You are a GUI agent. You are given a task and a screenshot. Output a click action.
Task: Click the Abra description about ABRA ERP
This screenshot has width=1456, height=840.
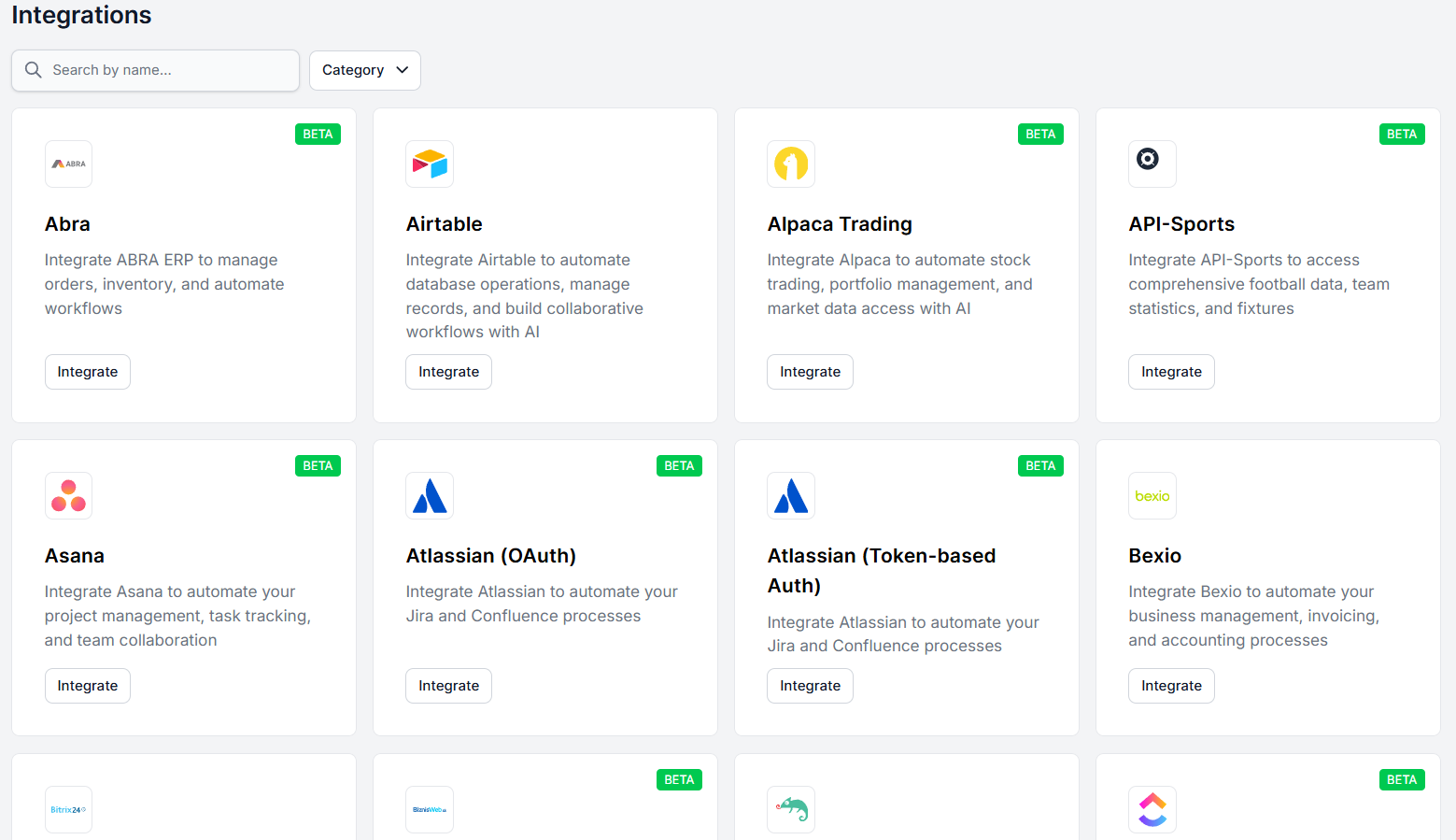coord(164,284)
